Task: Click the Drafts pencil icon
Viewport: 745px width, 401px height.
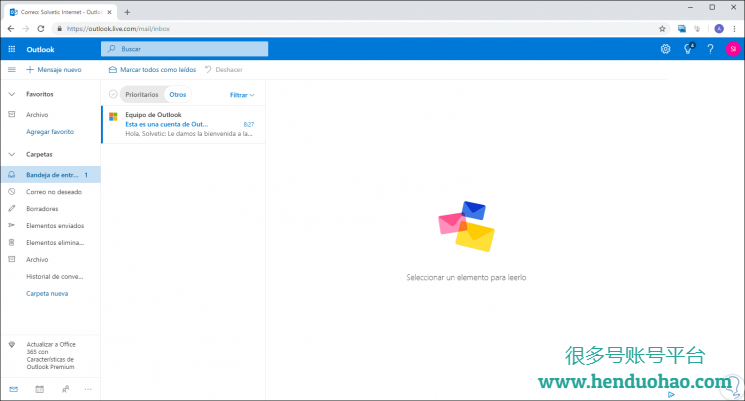Action: (x=12, y=209)
